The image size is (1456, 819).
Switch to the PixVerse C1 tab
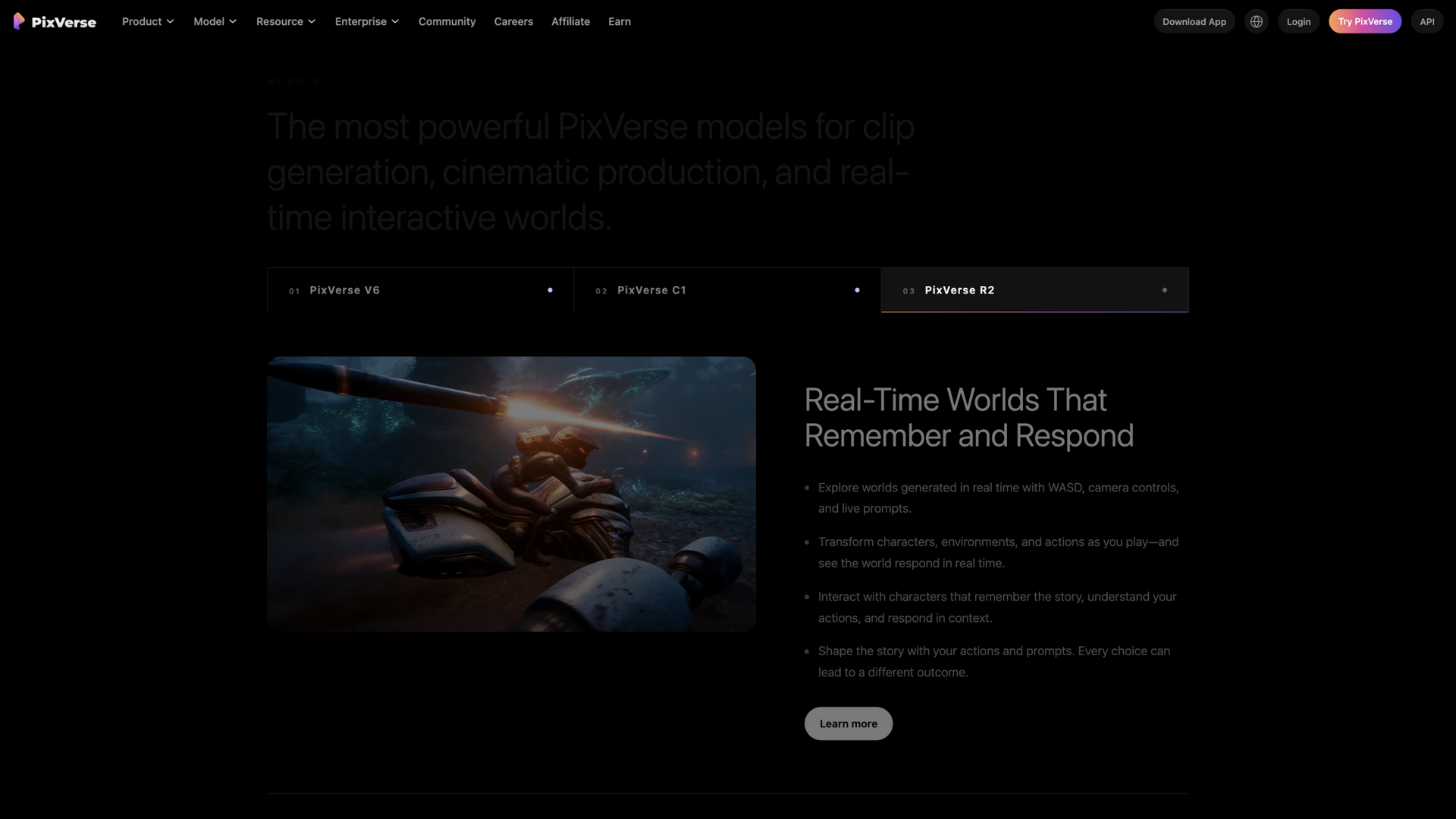(x=728, y=290)
